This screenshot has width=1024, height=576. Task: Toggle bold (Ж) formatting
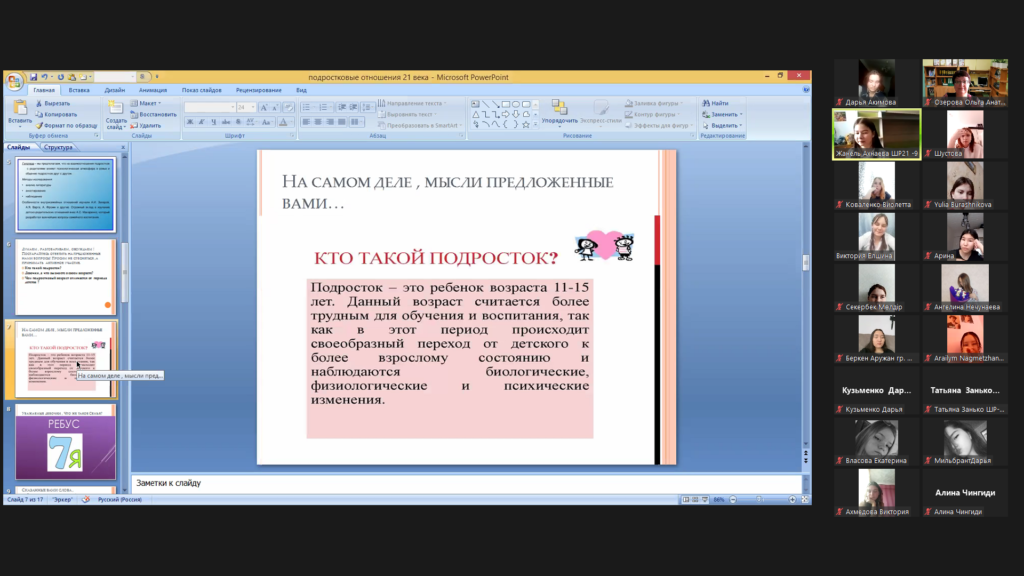tap(190, 122)
